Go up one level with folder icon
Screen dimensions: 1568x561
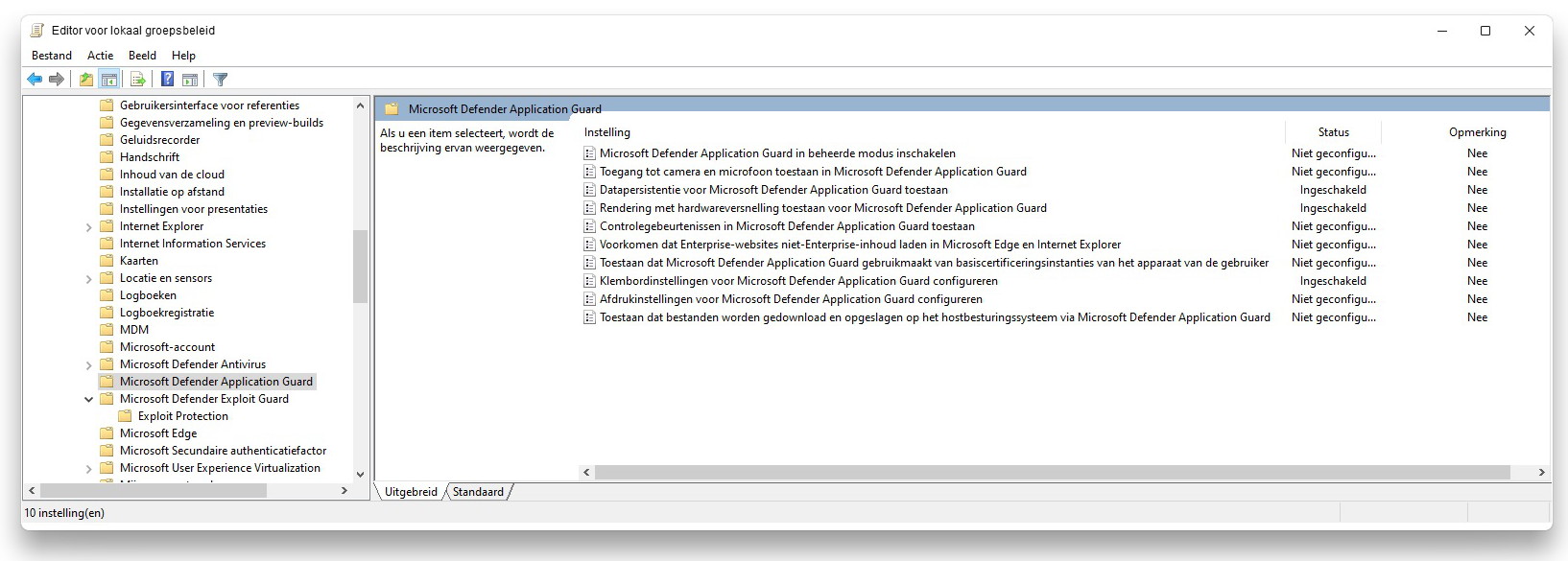click(86, 80)
